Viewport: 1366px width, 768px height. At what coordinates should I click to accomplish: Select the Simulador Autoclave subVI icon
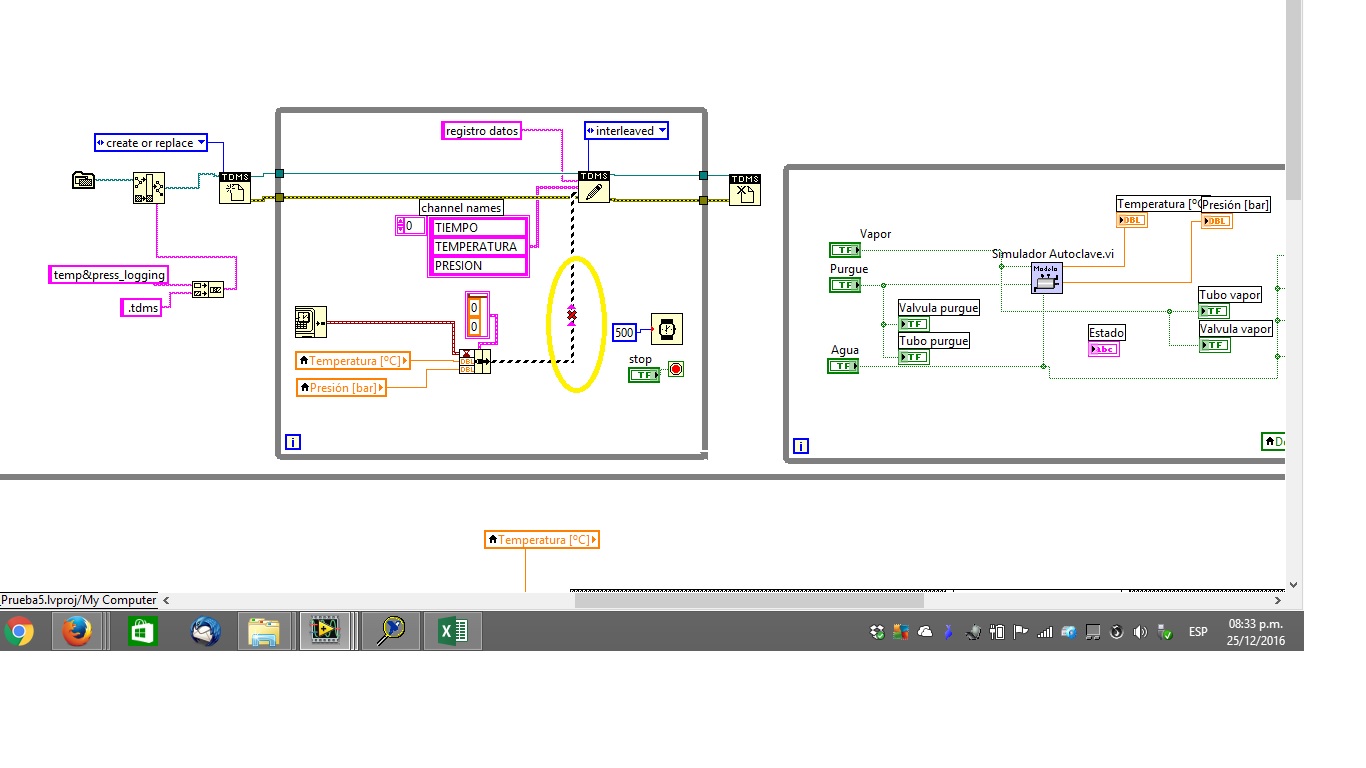[x=1047, y=278]
